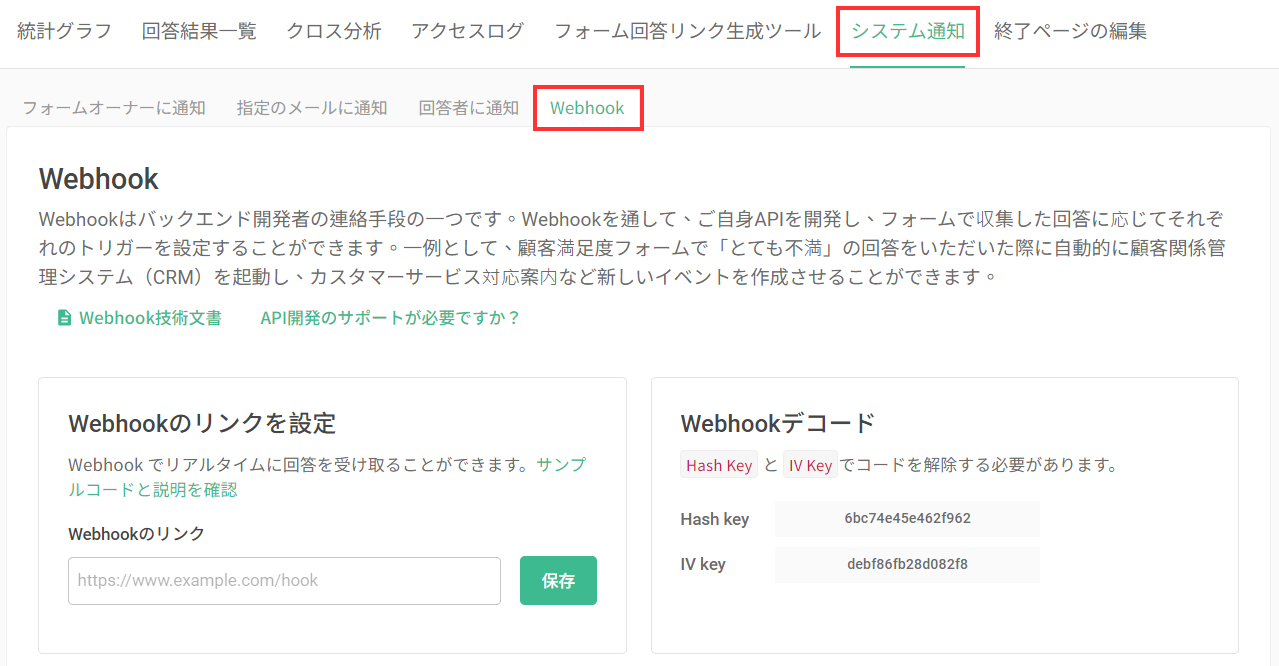Click the main Webhook page title
Screen dimensions: 1279x666
99,179
